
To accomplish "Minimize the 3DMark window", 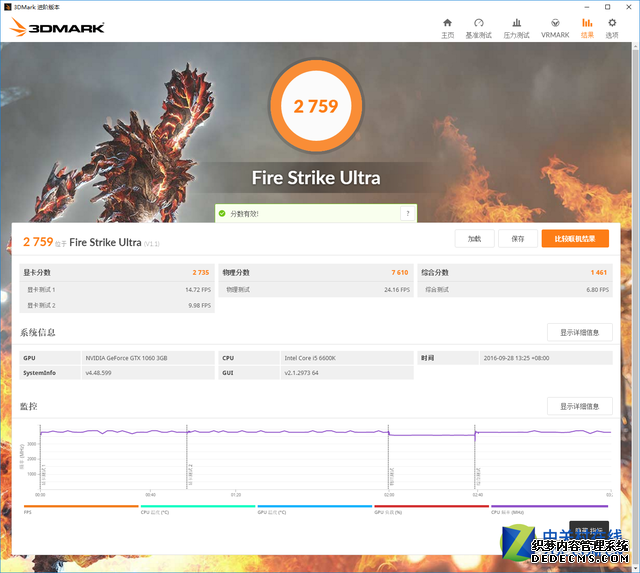I will pos(587,7).
